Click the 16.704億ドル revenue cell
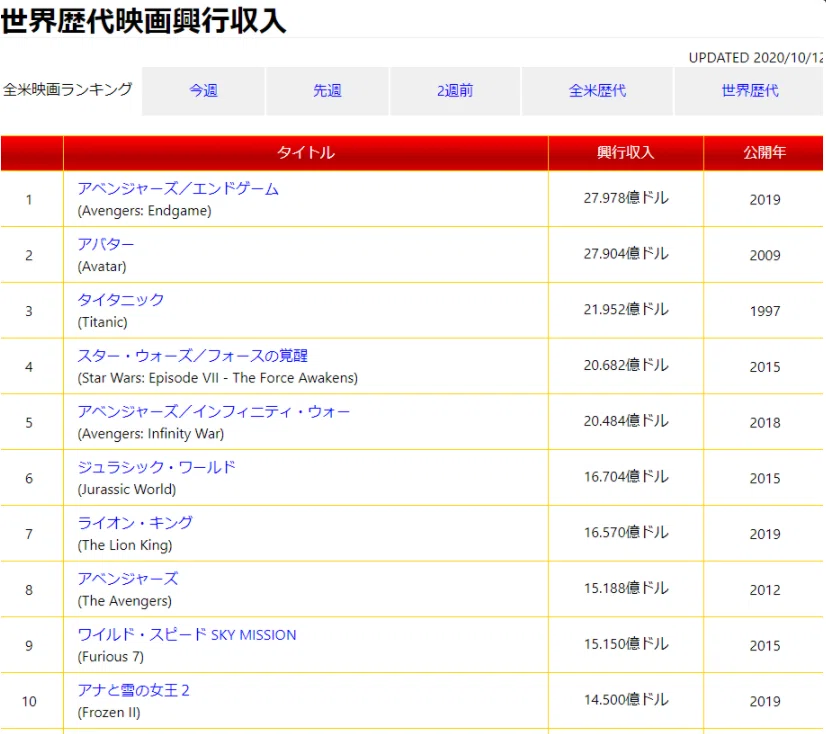 coord(626,477)
